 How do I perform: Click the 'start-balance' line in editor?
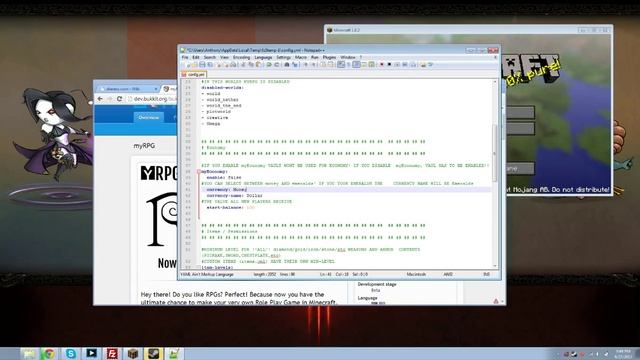(230, 207)
